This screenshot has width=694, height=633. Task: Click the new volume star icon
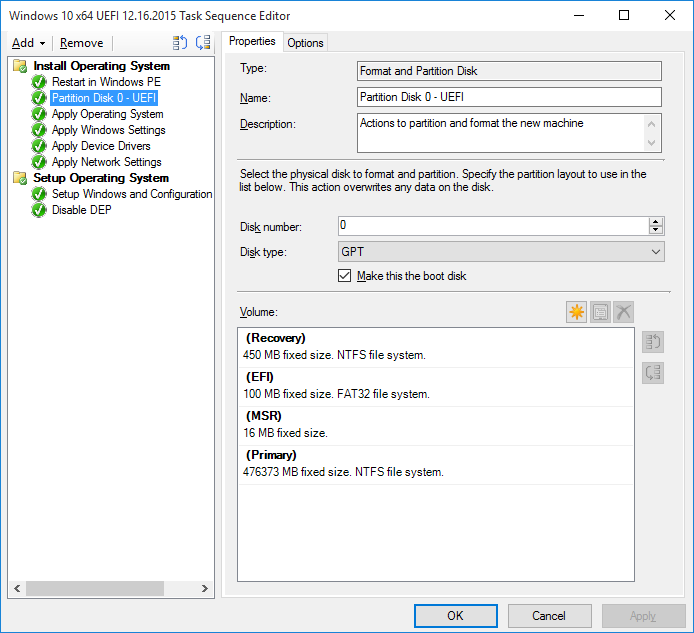(576, 312)
